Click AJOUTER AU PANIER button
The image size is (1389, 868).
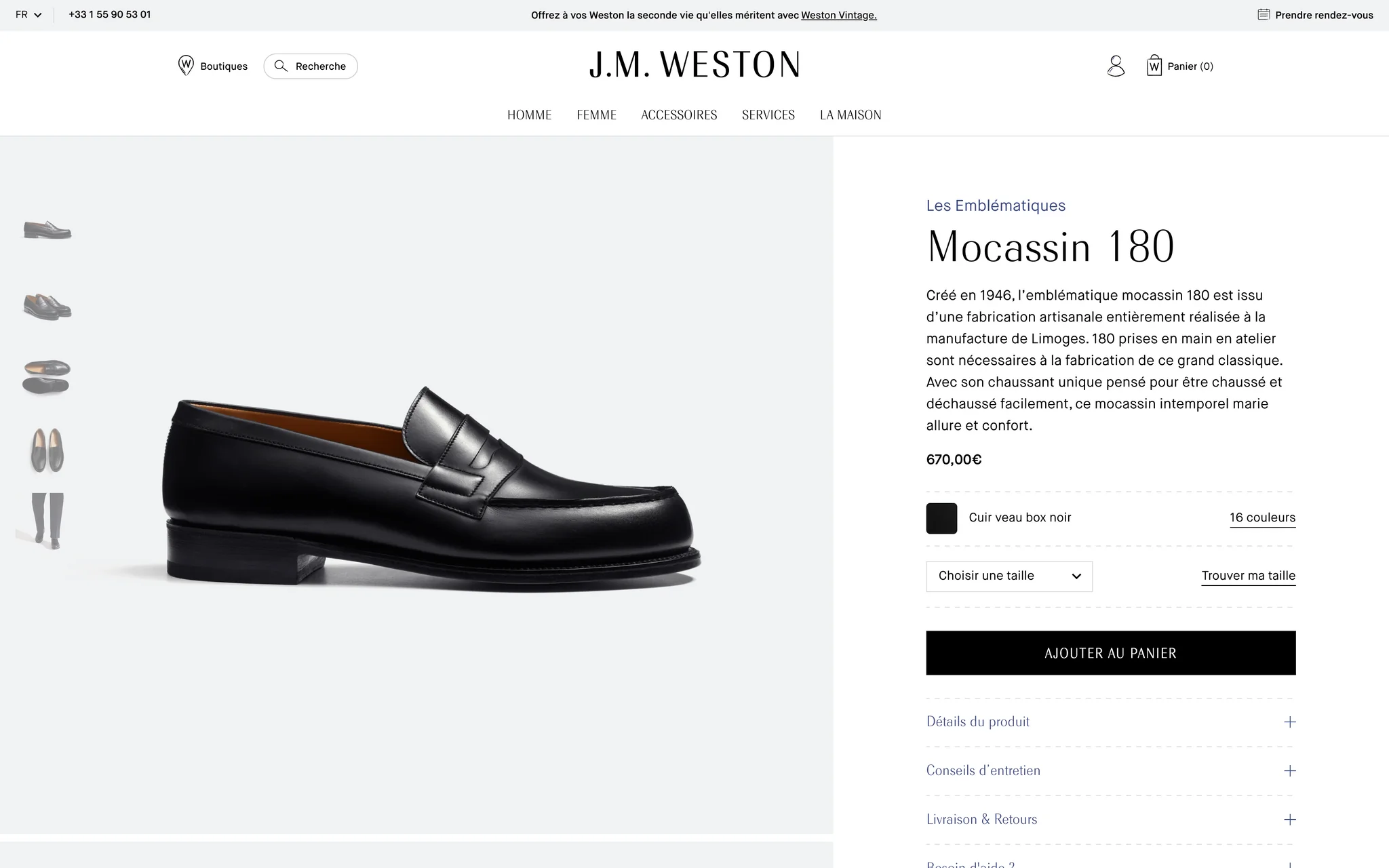pyautogui.click(x=1111, y=653)
